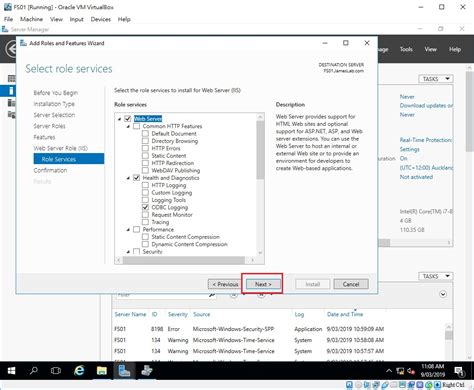Click the Server Manager back navigation arrow
The image size is (474, 390).
pos(12,50)
